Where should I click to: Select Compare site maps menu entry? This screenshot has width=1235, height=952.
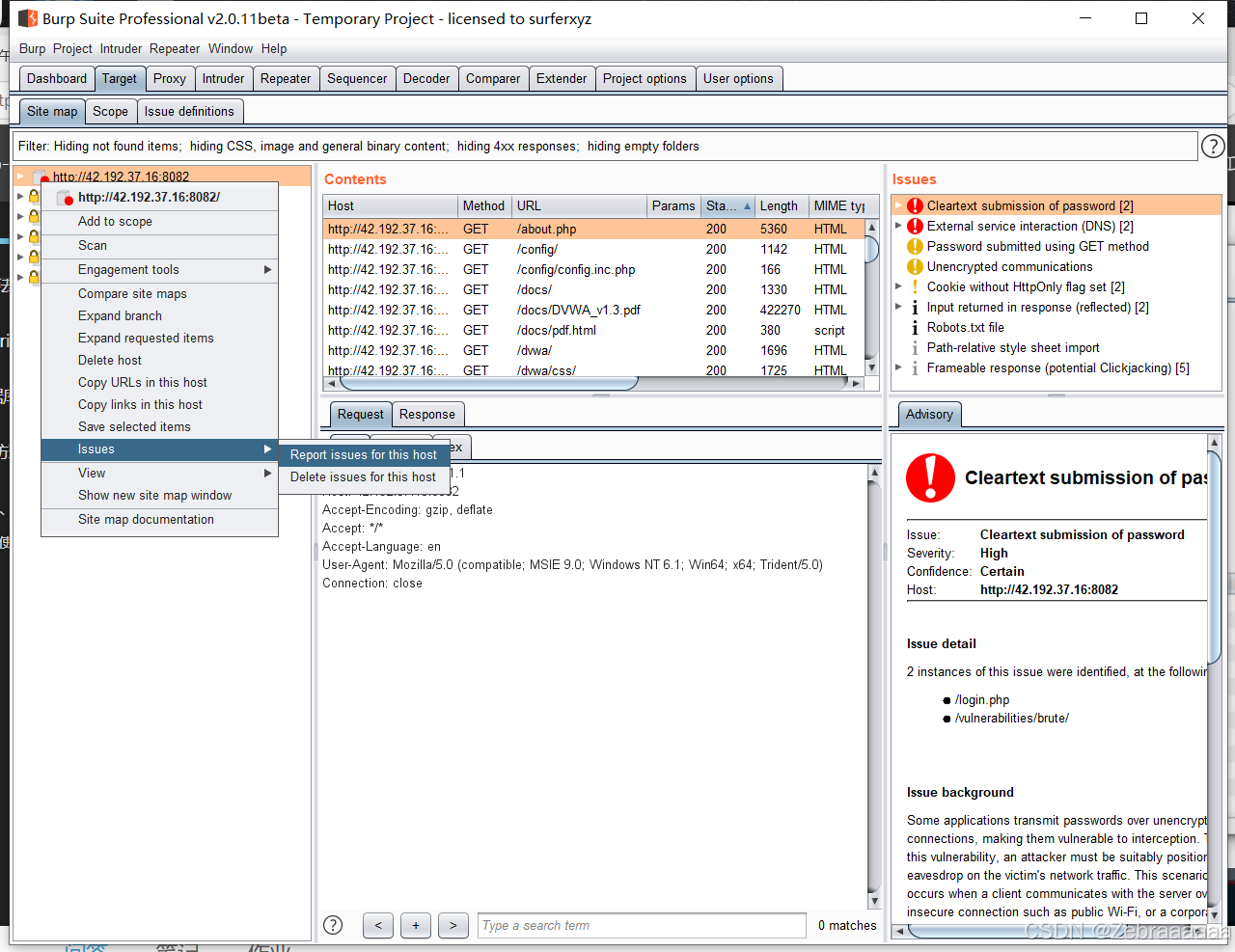pyautogui.click(x=160, y=293)
